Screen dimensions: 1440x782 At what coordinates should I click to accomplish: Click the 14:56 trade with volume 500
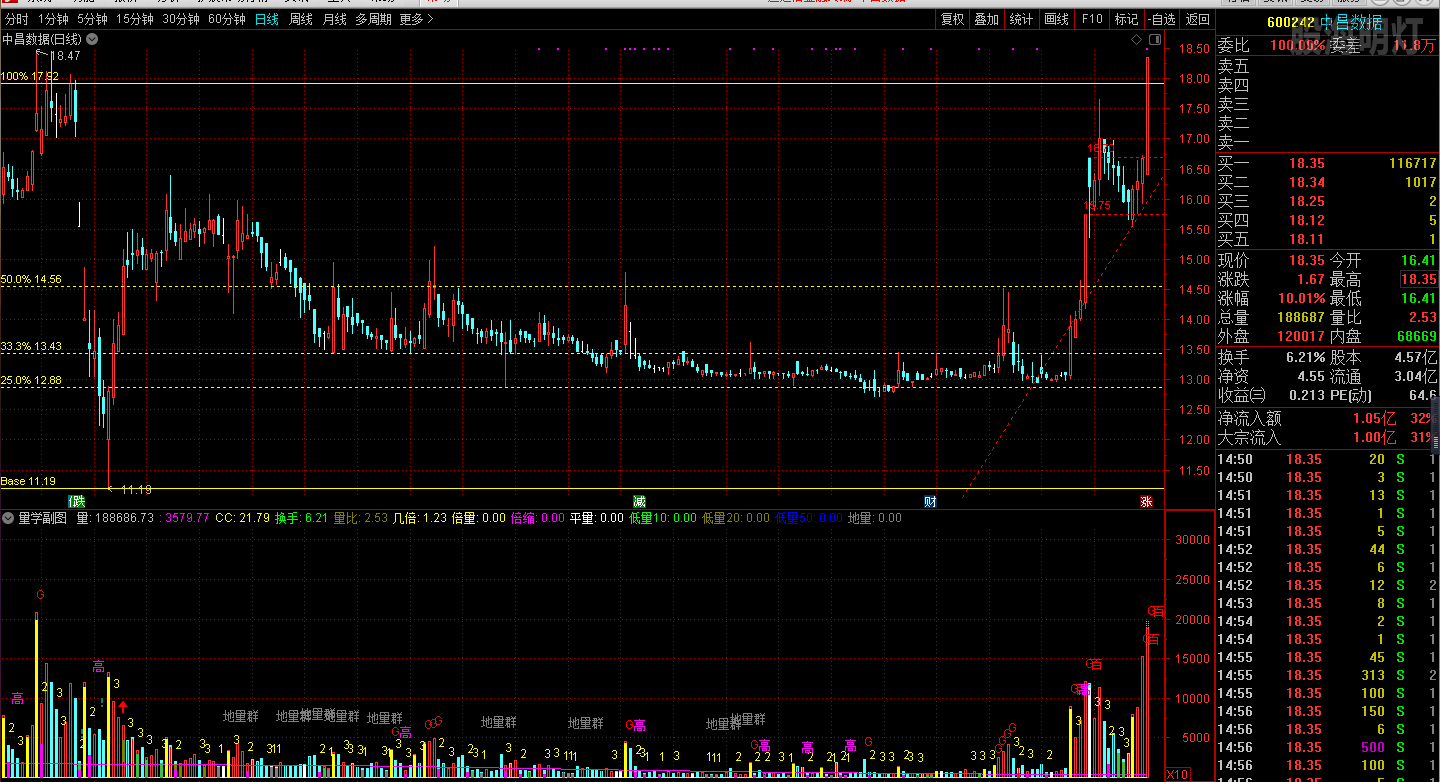tap(1327, 747)
